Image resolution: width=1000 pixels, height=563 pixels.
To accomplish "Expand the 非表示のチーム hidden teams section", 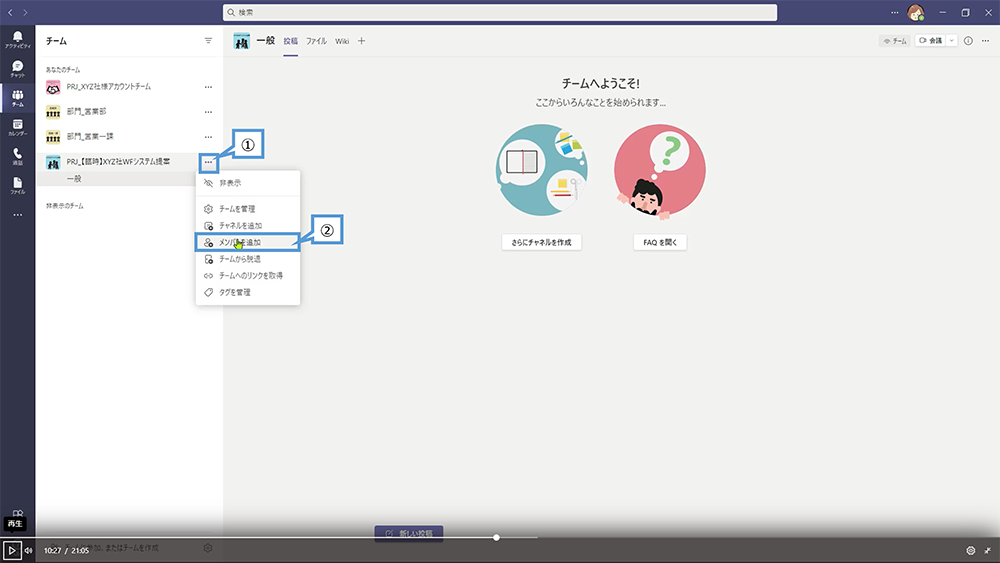I will [x=64, y=206].
